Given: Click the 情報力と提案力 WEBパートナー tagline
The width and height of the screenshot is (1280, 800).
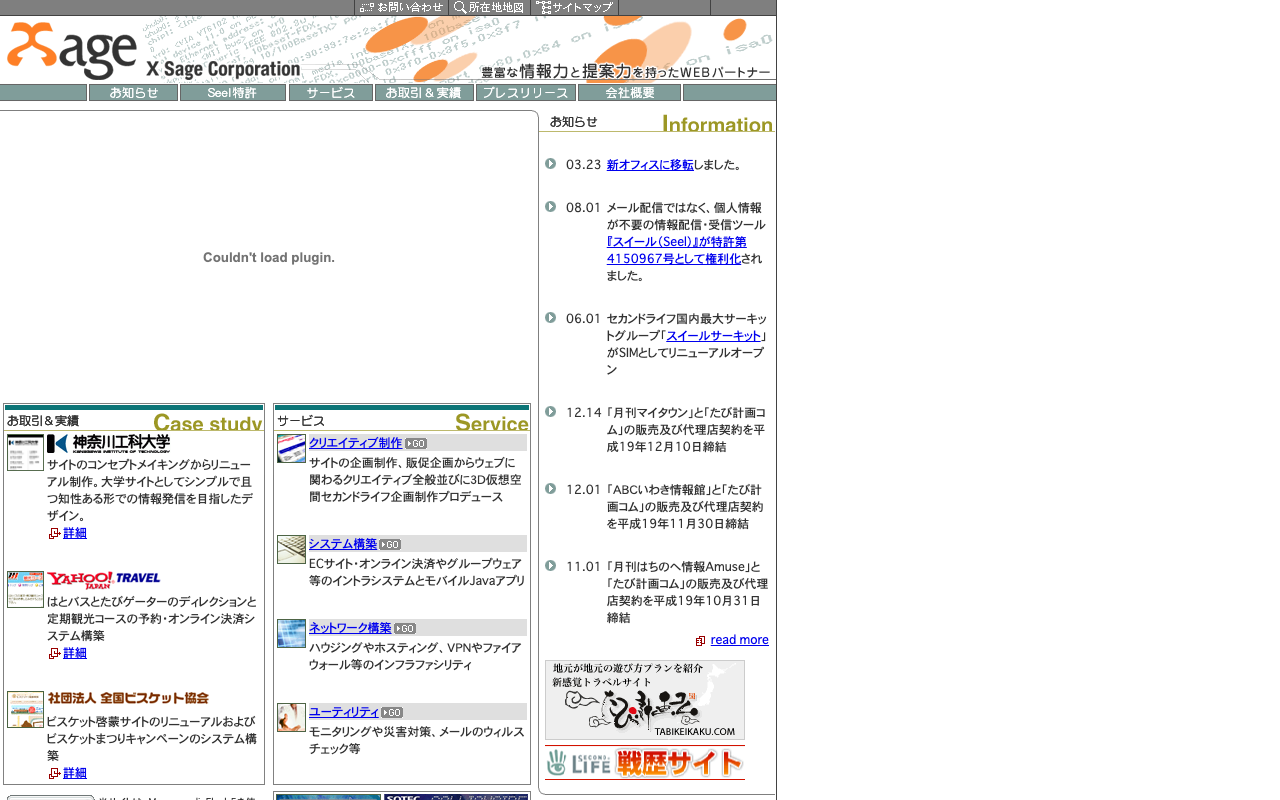Looking at the screenshot, I should pyautogui.click(x=626, y=72).
